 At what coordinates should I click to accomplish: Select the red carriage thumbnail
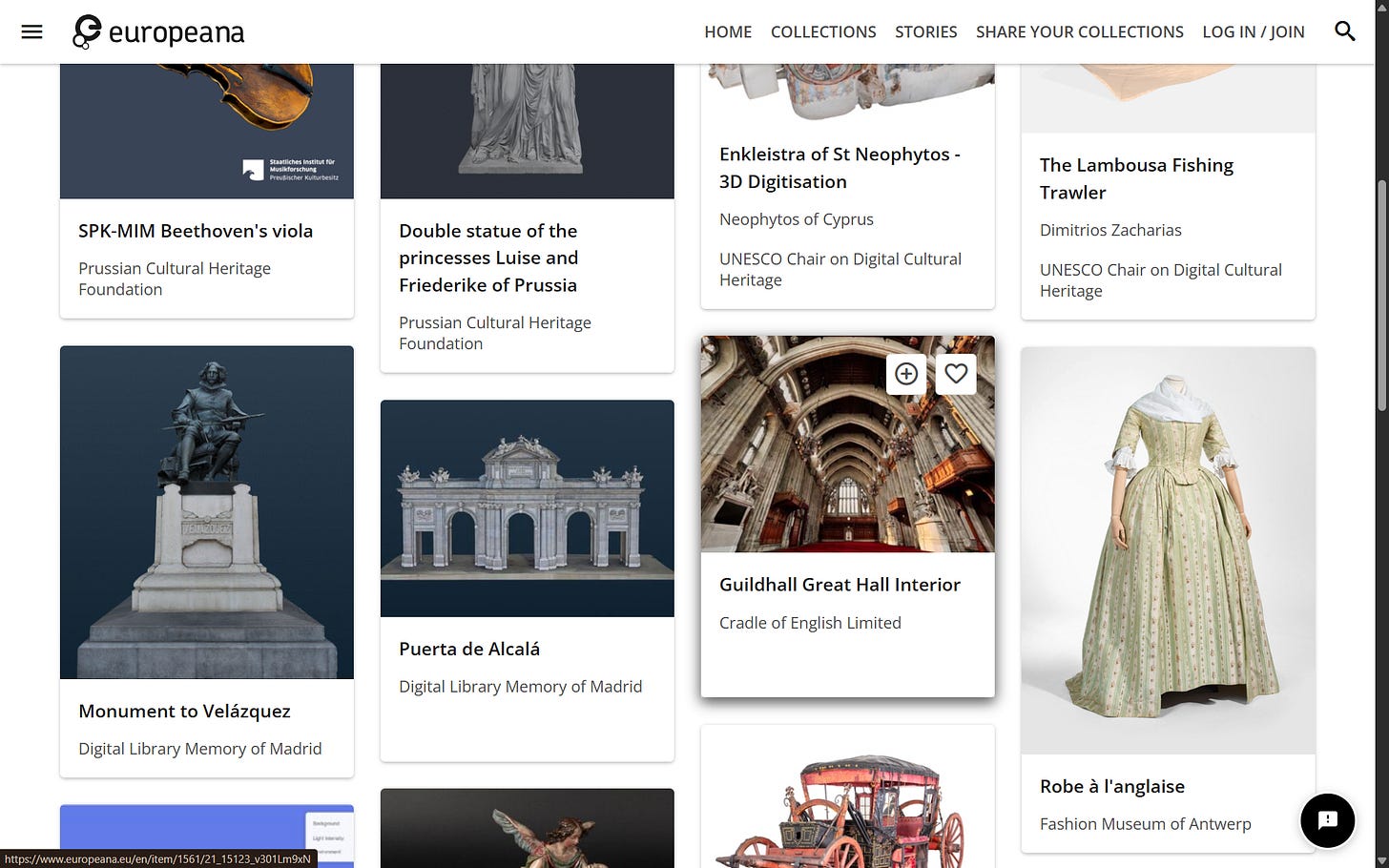pos(848,796)
